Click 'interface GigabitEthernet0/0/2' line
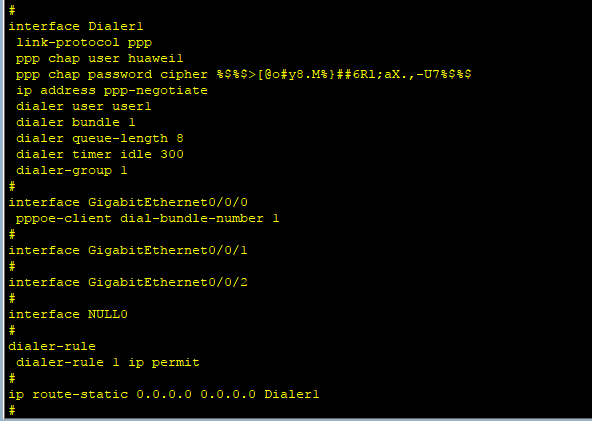Screen dimensions: 592x421 tap(128, 282)
